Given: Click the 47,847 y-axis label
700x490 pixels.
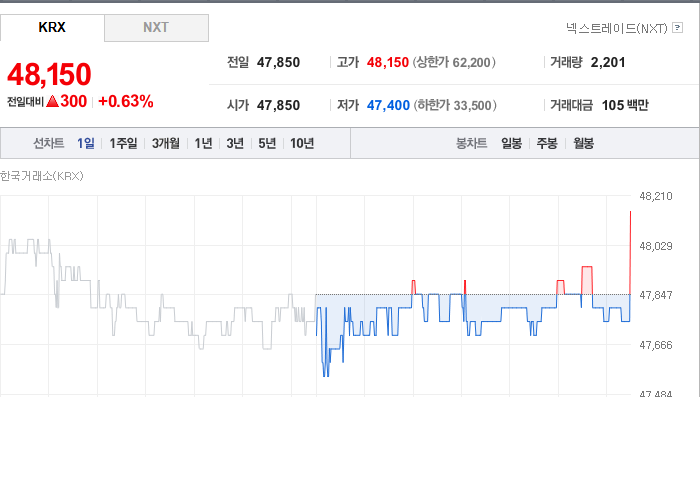Looking at the screenshot, I should (x=656, y=295).
